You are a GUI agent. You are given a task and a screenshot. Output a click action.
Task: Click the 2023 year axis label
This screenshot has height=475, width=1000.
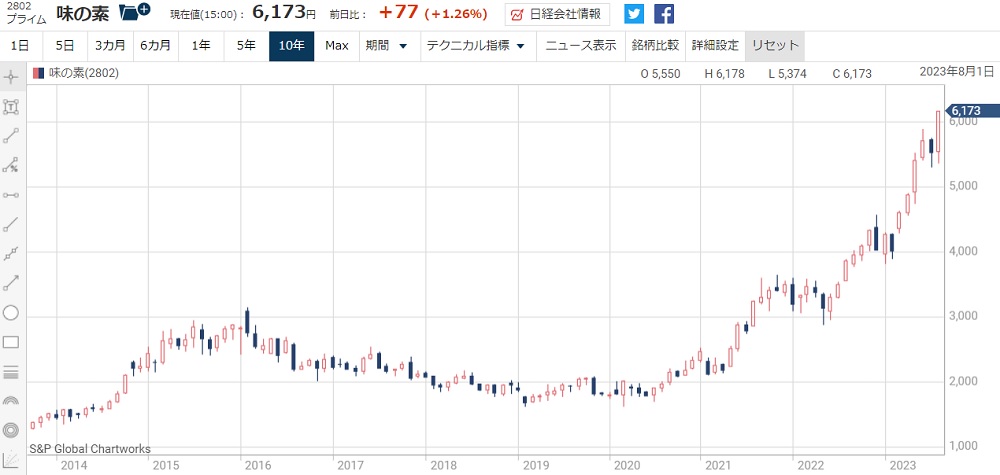(903, 465)
